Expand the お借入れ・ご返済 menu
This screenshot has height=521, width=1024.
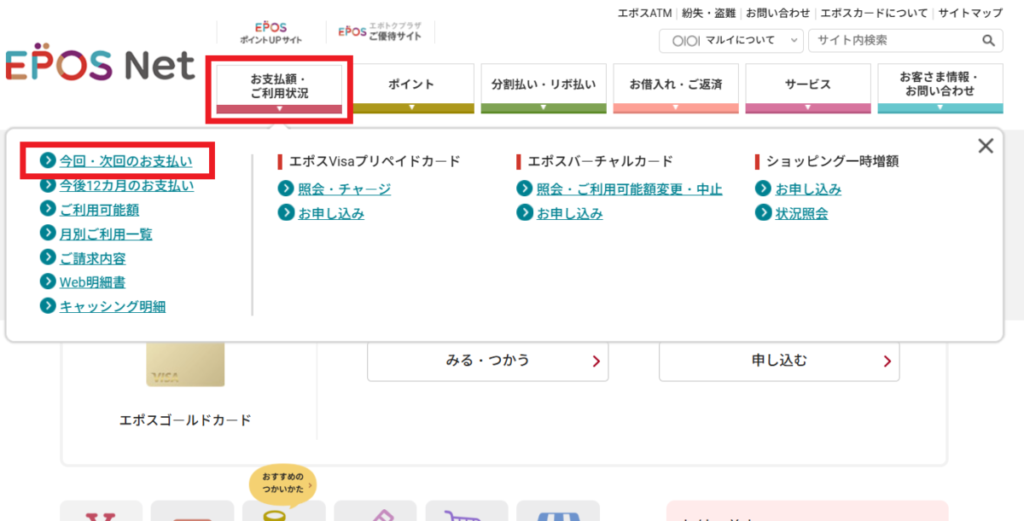(x=676, y=89)
